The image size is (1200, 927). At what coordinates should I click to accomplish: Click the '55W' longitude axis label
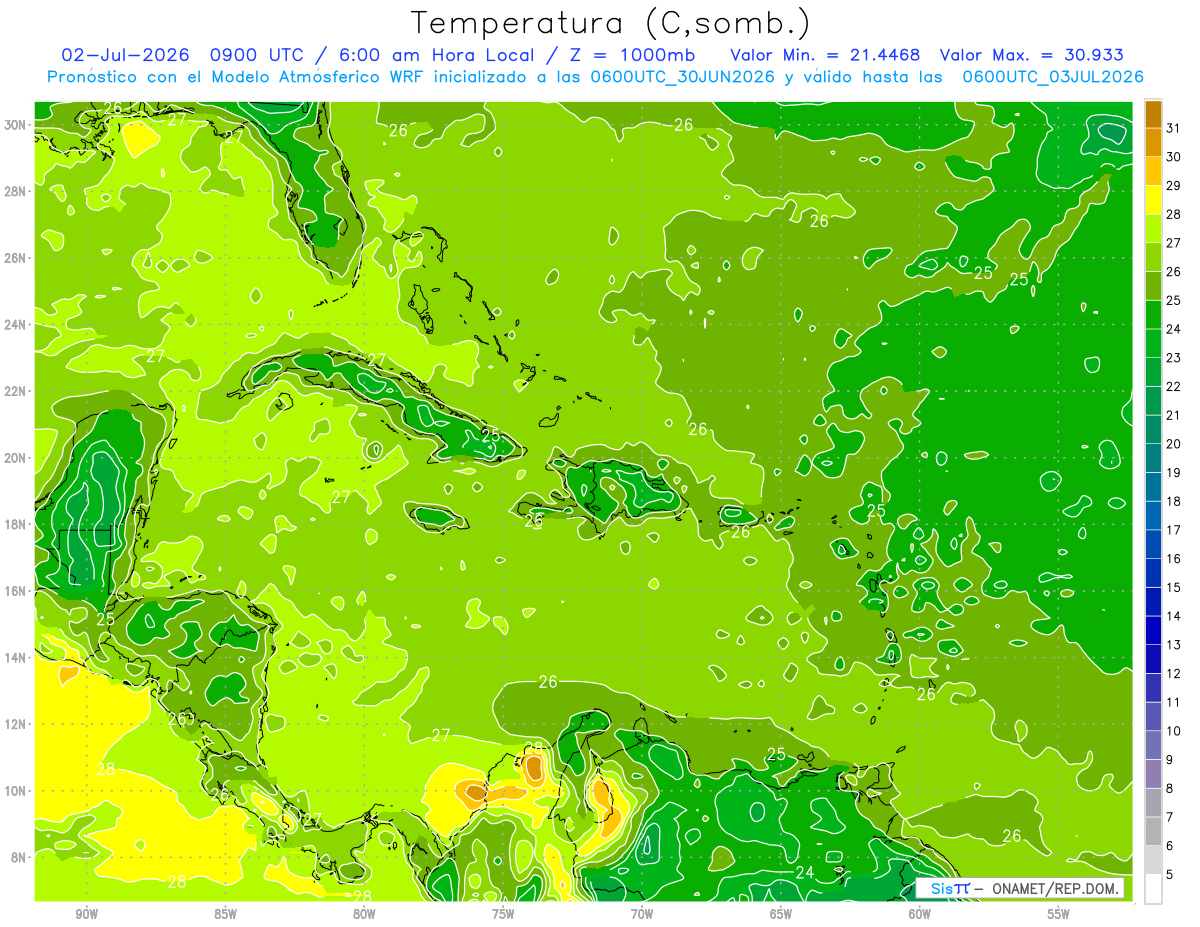click(x=1059, y=914)
